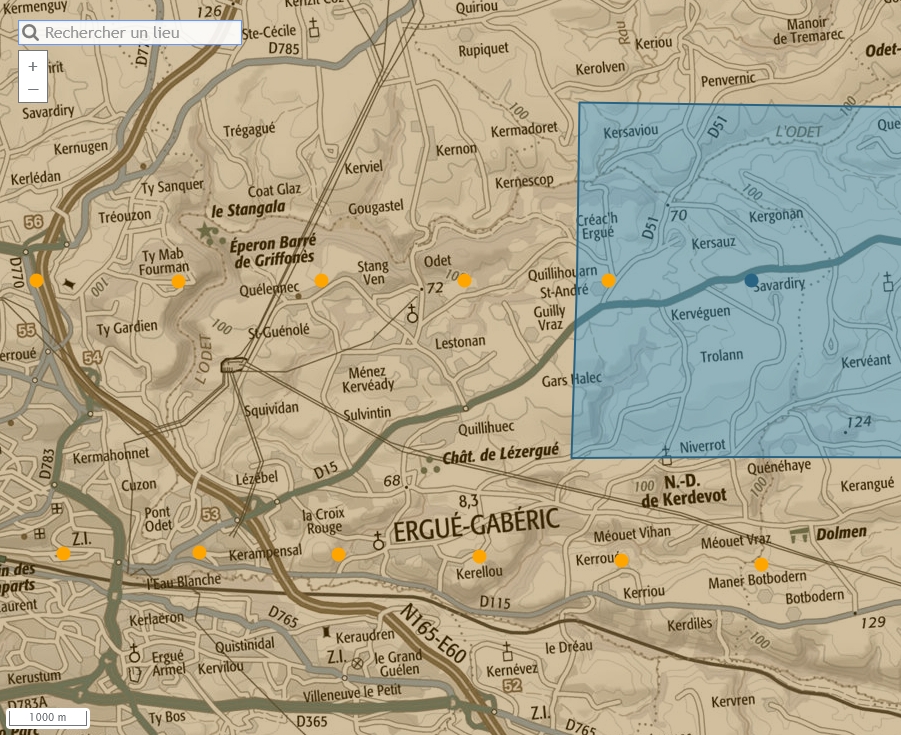Click orange marker beside Kerrou label
This screenshot has height=735, width=901.
621,561
